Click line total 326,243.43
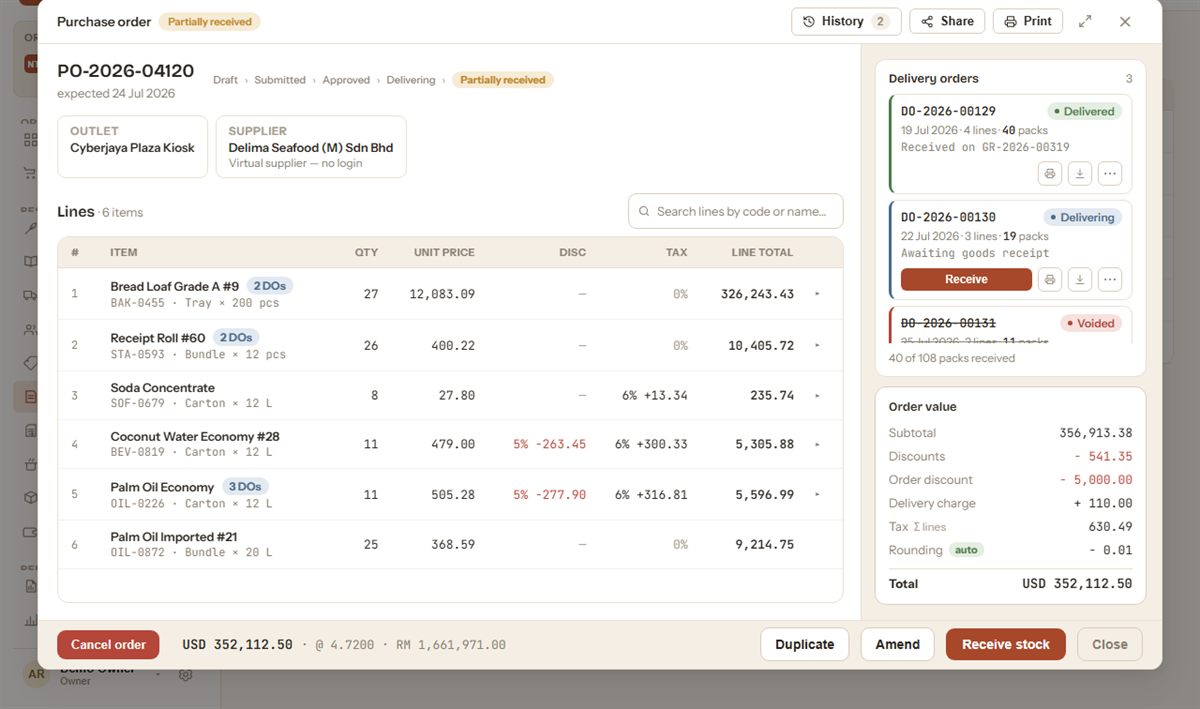Image resolution: width=1200 pixels, height=709 pixels. (757, 294)
